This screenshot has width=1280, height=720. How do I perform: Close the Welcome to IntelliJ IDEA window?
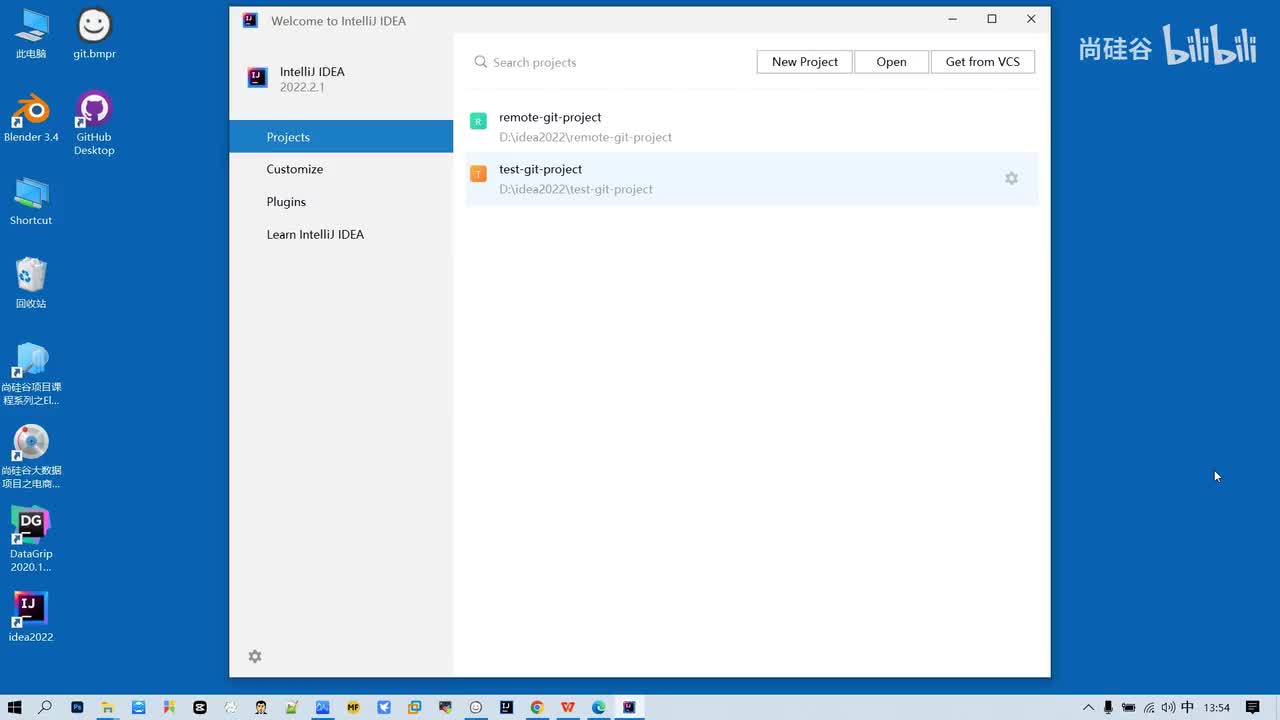pos(1031,19)
